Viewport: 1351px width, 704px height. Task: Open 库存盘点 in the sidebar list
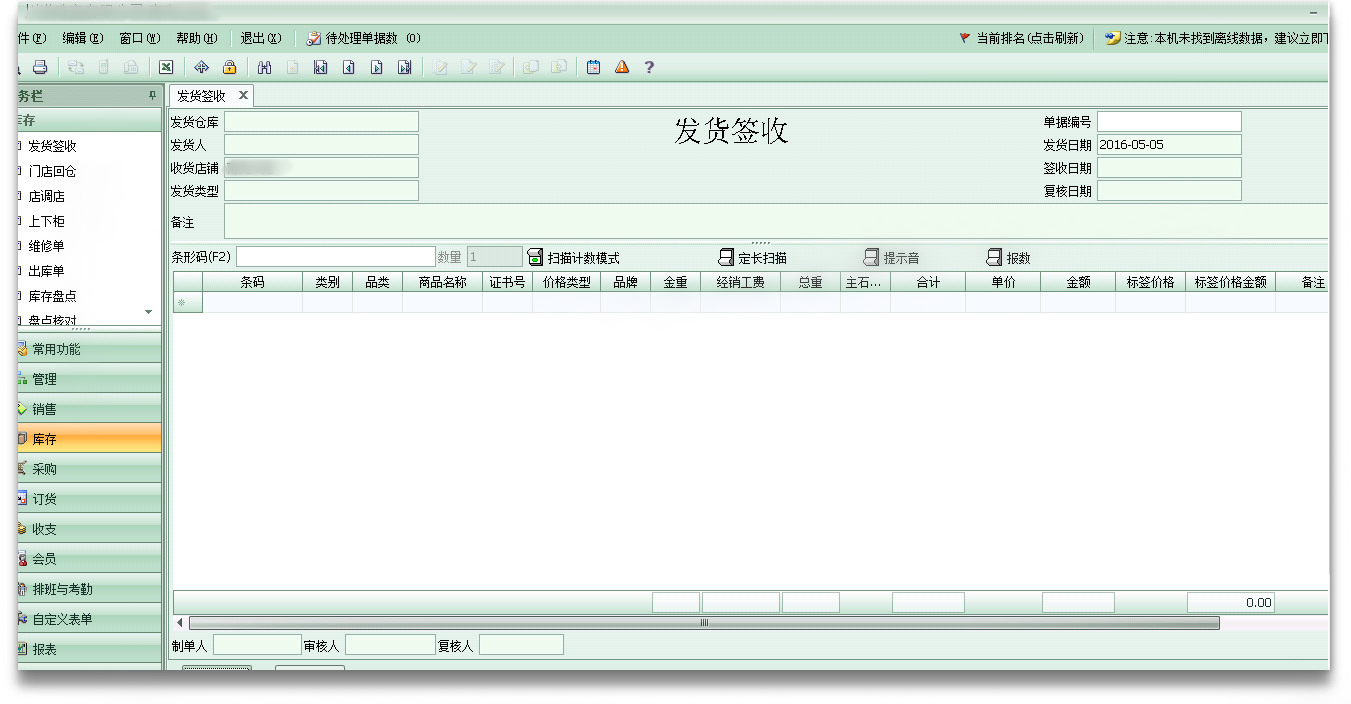(53, 296)
